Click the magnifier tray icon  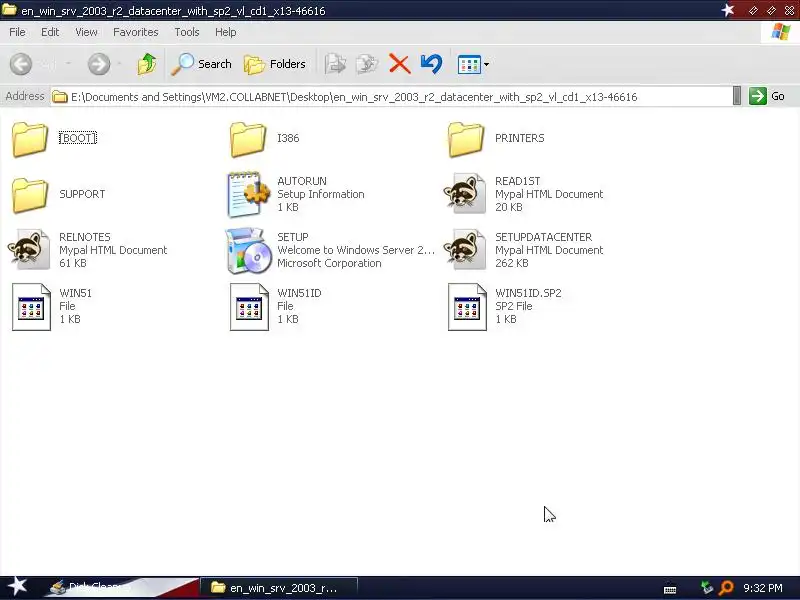coord(726,588)
